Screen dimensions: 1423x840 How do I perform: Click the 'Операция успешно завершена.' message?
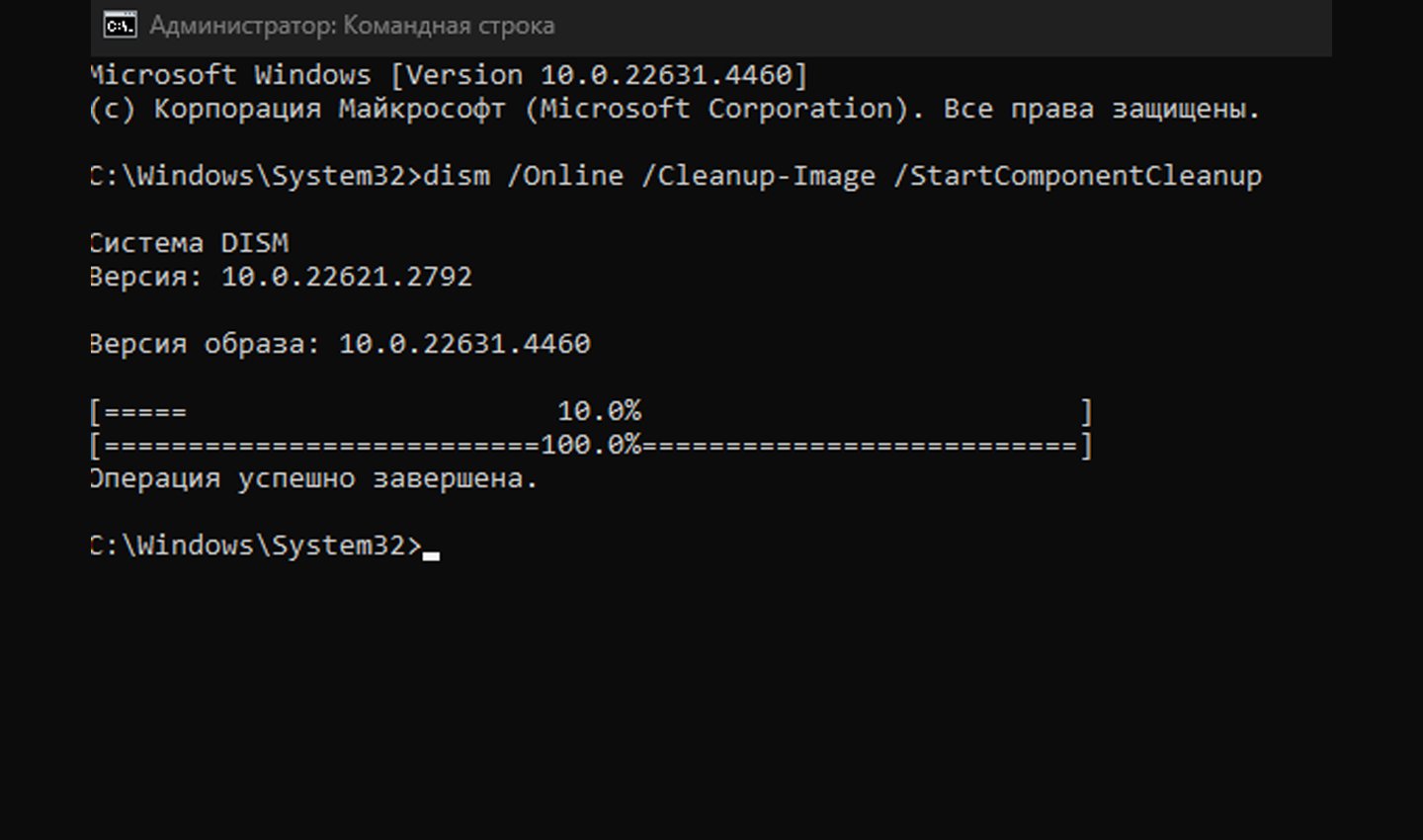point(313,479)
